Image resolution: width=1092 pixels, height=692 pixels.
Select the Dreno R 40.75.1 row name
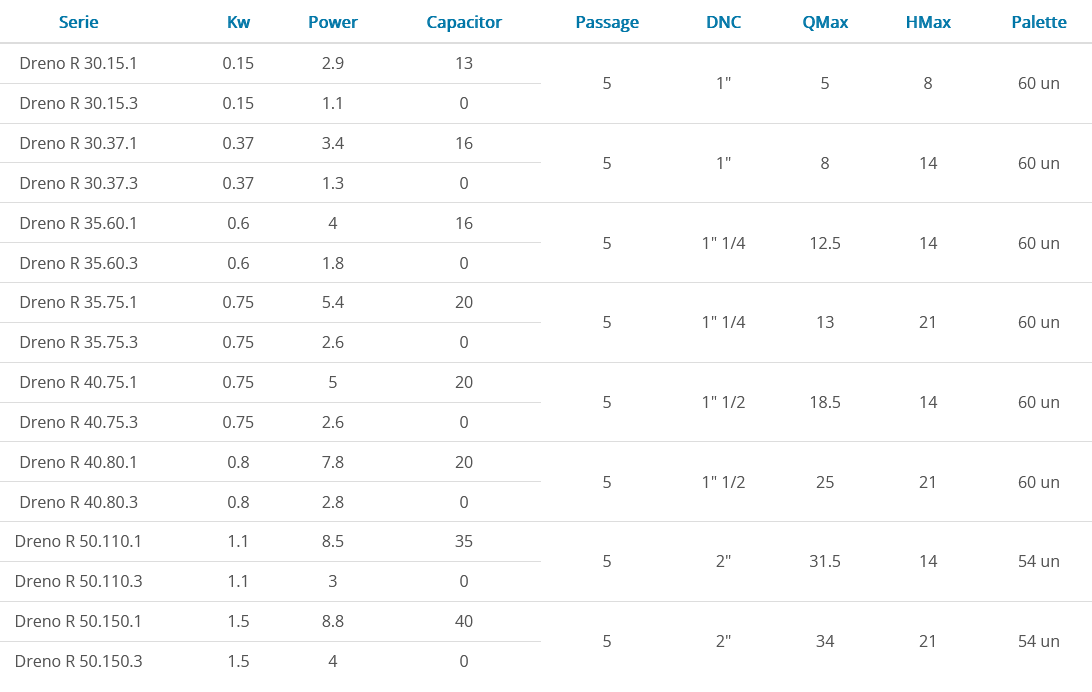coord(78,382)
